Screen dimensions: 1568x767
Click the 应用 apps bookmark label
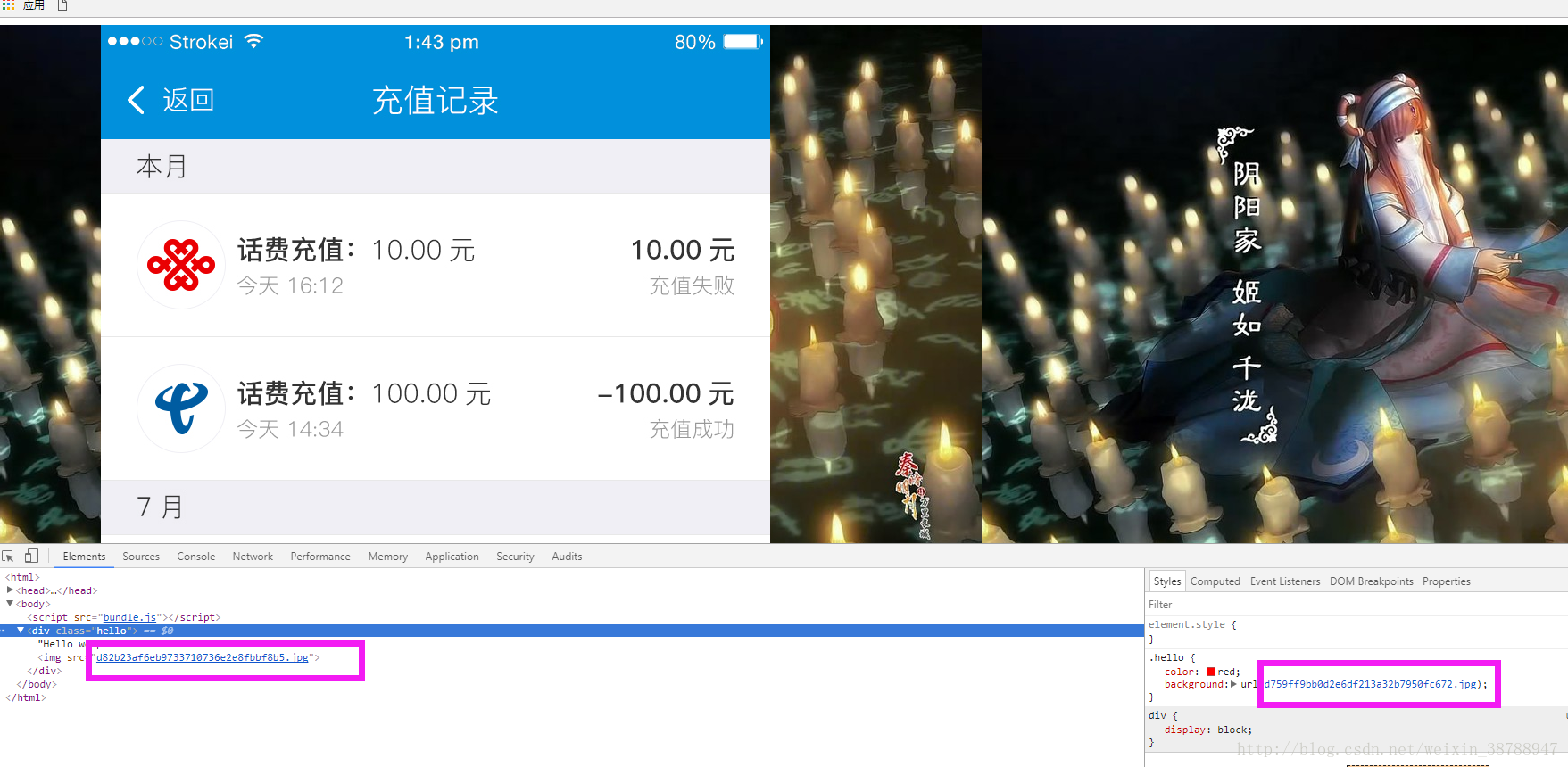point(34,5)
